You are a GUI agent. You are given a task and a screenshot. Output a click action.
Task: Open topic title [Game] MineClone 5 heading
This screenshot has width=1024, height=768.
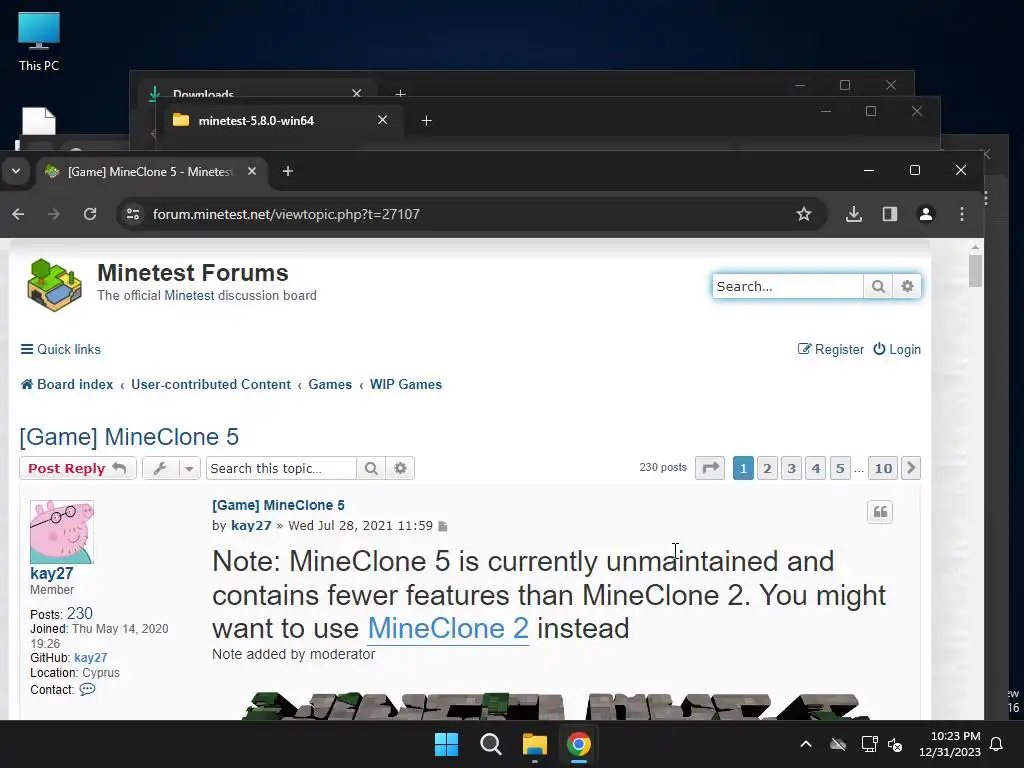129,437
